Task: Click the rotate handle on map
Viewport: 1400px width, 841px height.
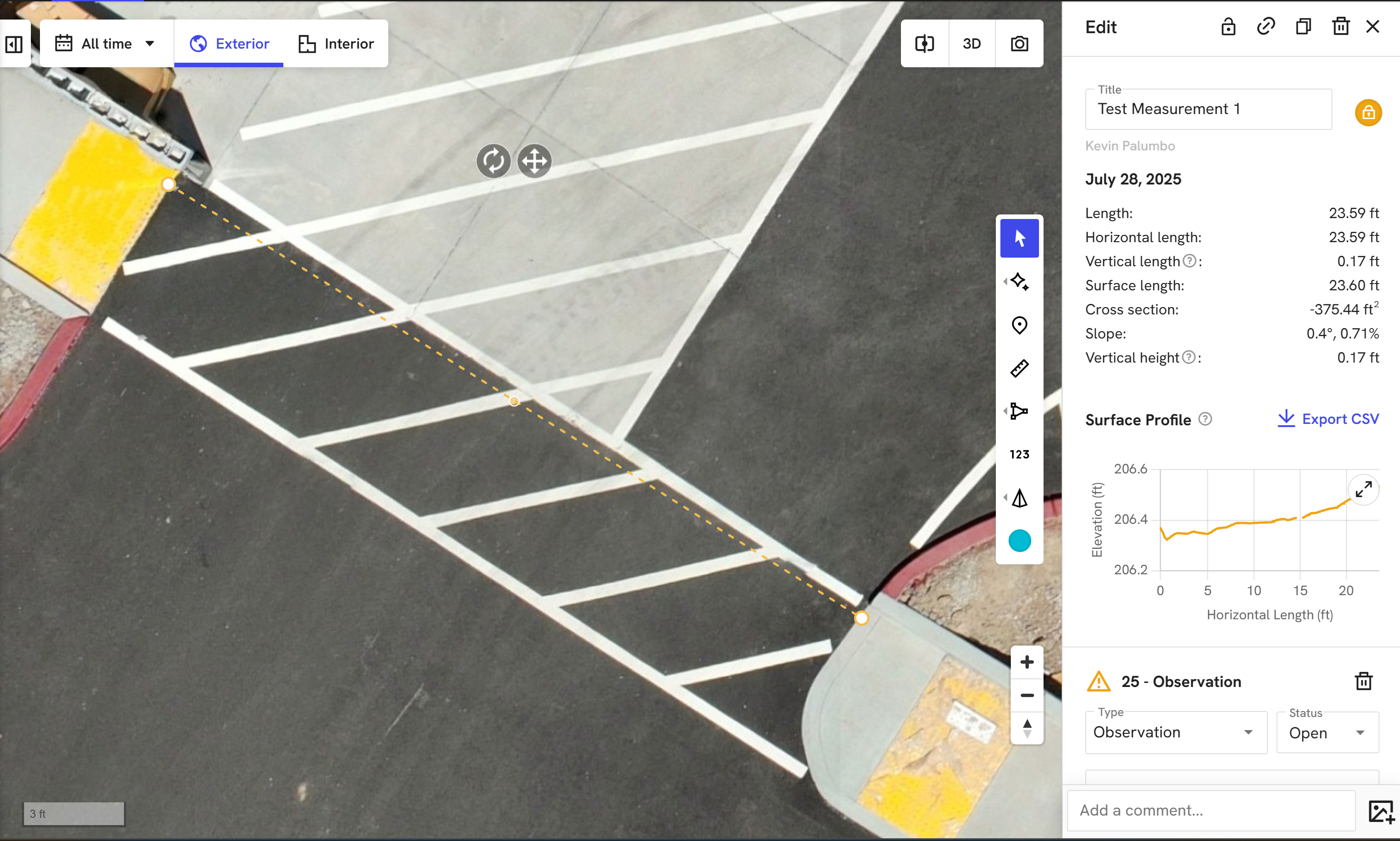Action: (x=493, y=161)
